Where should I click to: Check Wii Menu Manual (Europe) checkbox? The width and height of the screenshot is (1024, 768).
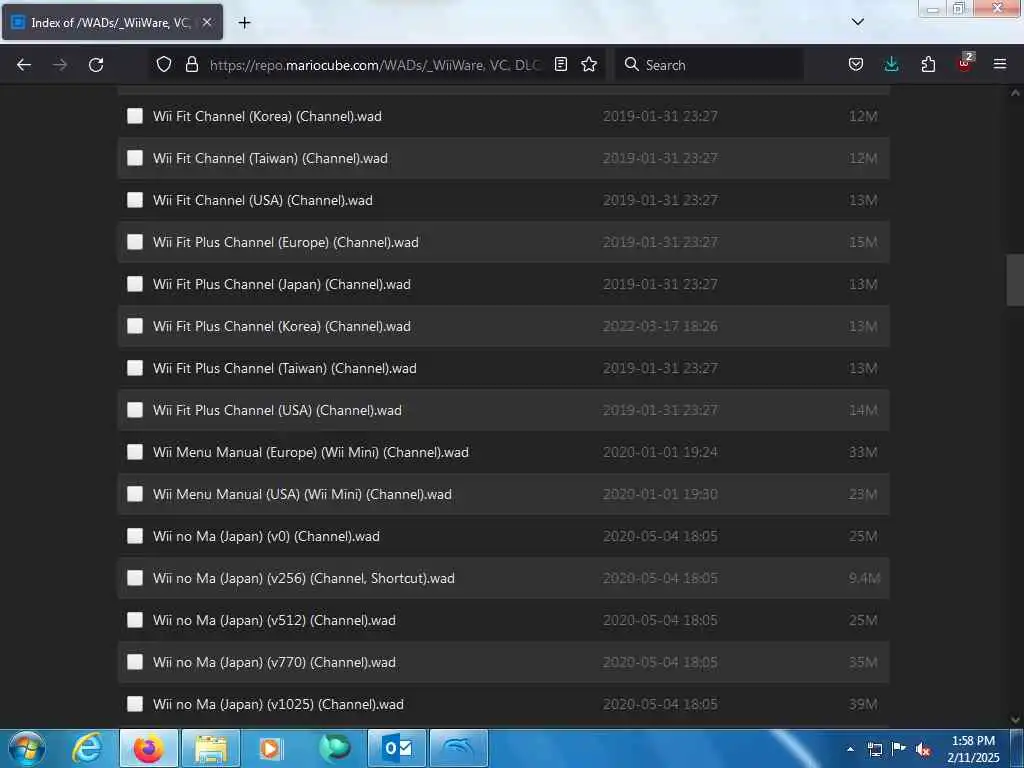135,452
